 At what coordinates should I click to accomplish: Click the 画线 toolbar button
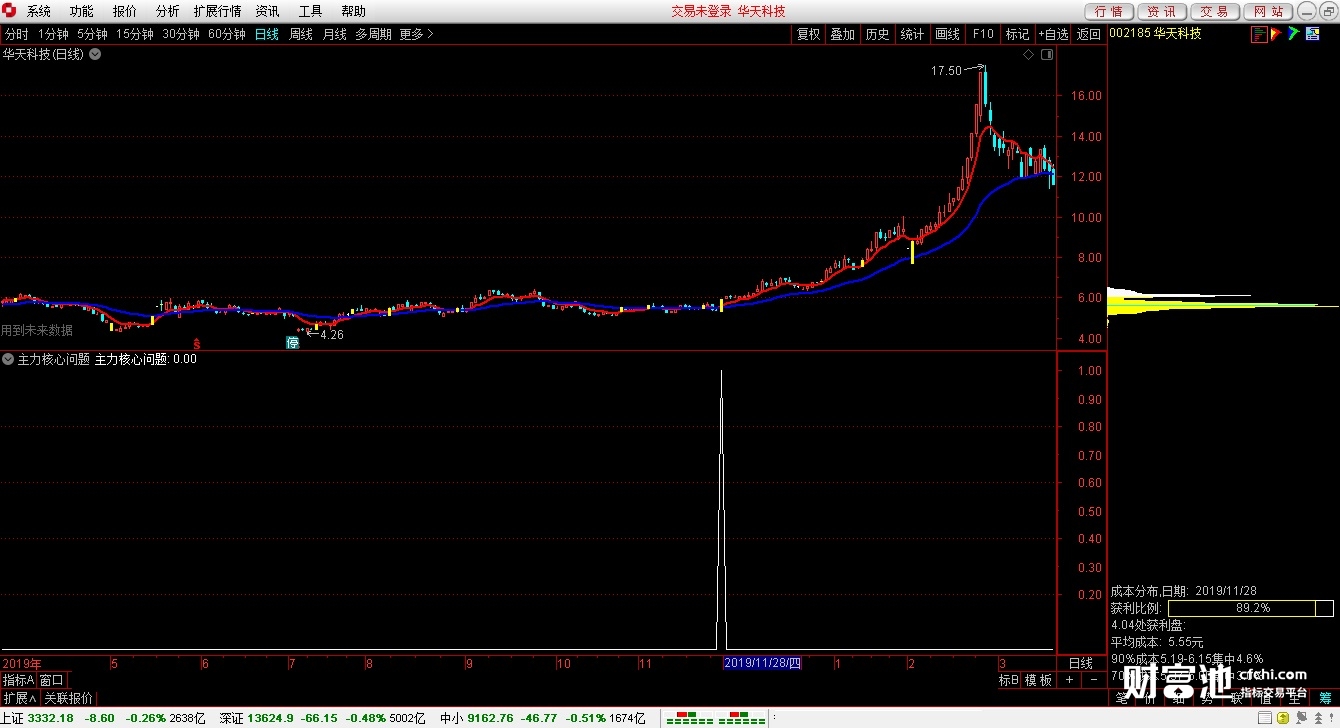pyautogui.click(x=948, y=34)
